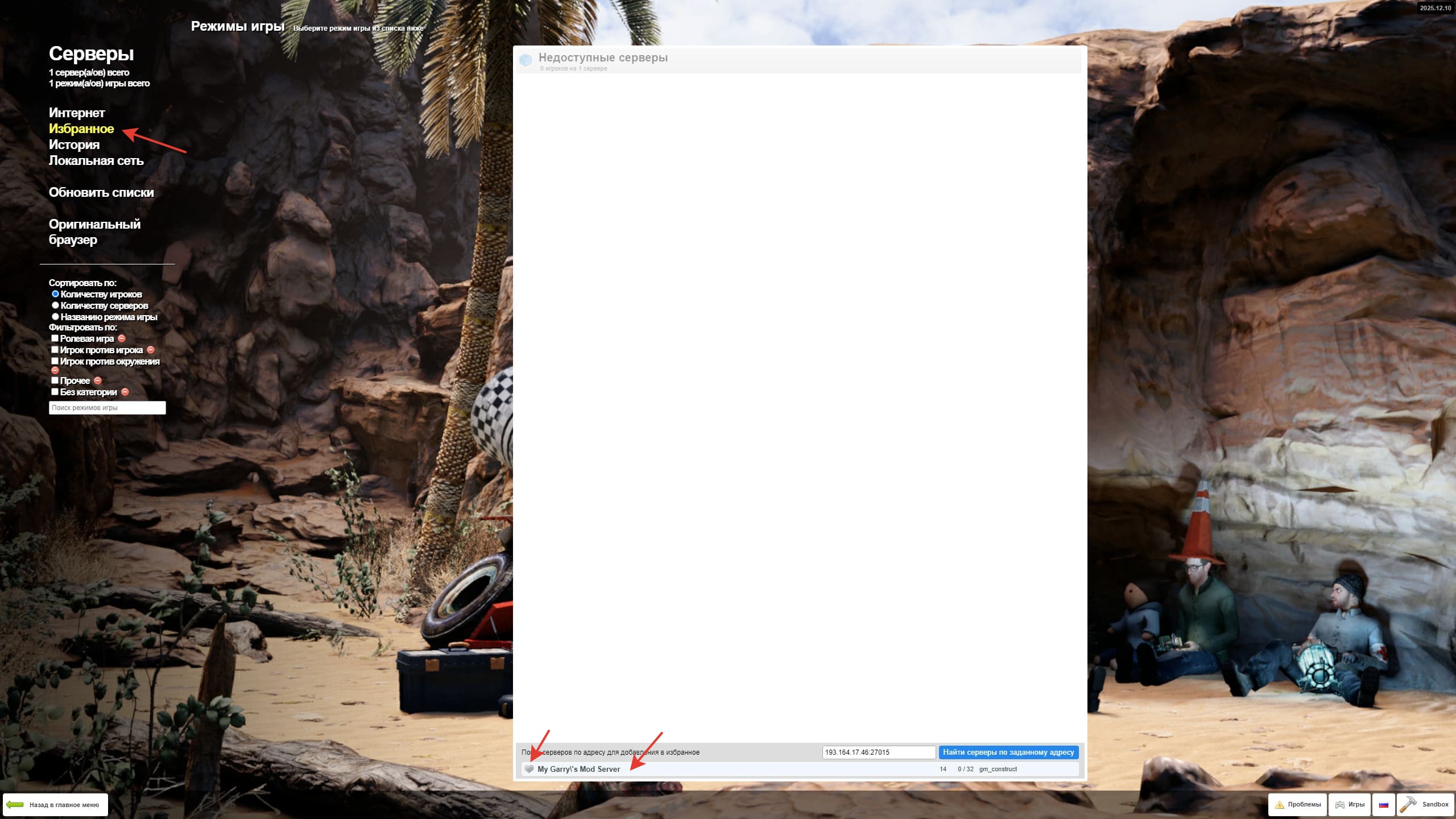The width and height of the screenshot is (1456, 819).
Task: Enable the Ролевая игра filter checkbox
Action: [x=55, y=338]
